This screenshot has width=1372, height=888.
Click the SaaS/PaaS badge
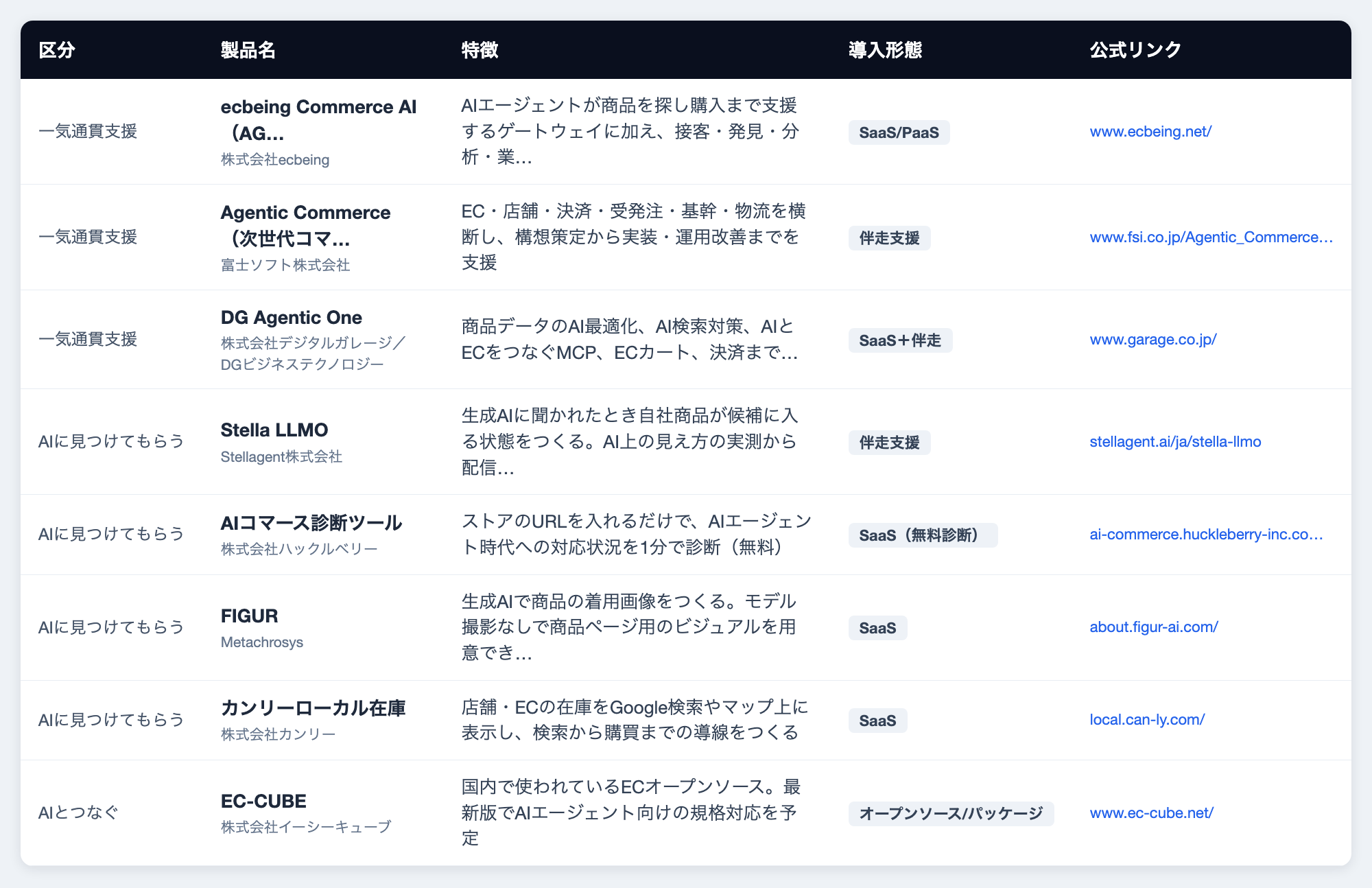(899, 132)
